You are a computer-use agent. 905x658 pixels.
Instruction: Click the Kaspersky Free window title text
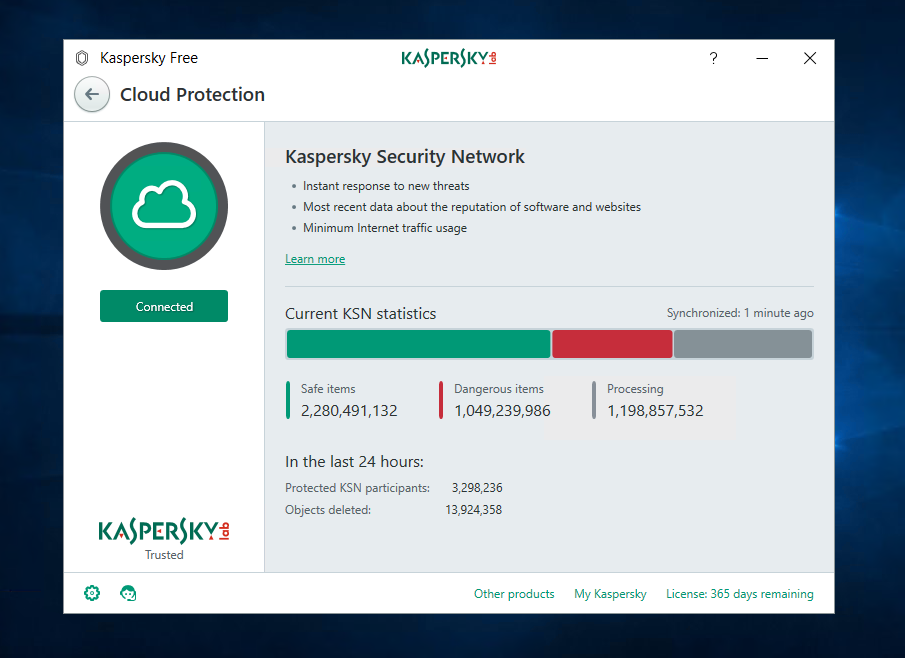pyautogui.click(x=149, y=58)
